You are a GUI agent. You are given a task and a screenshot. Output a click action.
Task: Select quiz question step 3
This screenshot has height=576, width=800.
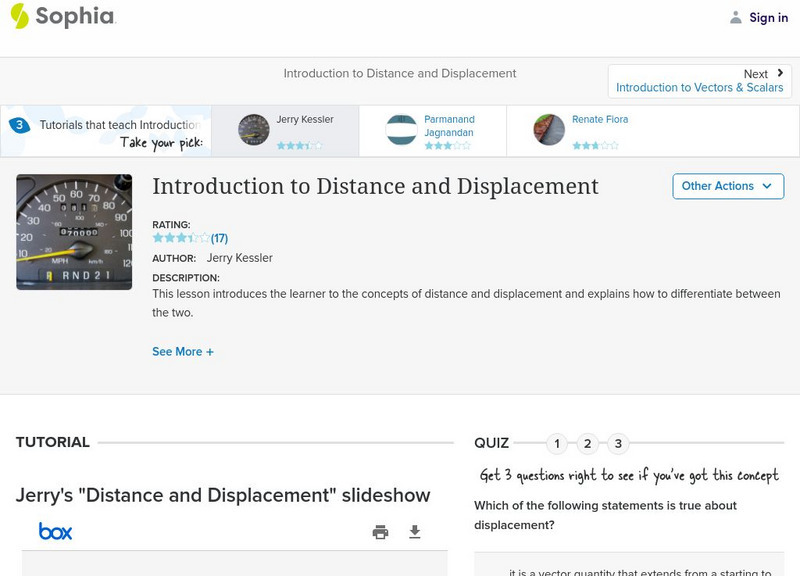620,443
